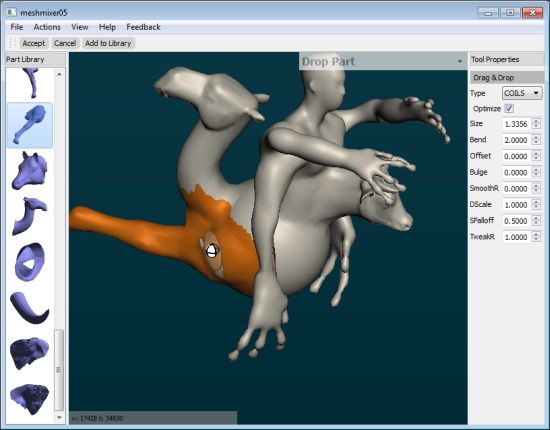
Task: Collapse the Drop Part header arrow
Action: [460, 61]
